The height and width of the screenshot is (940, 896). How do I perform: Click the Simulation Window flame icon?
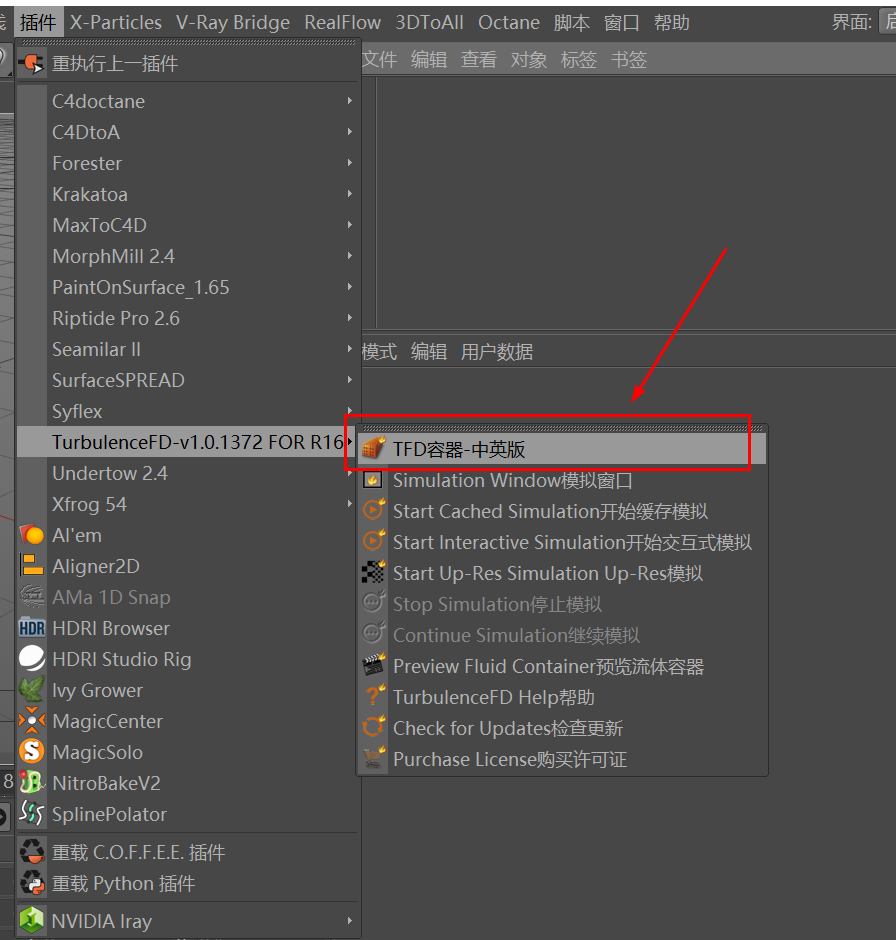(373, 480)
